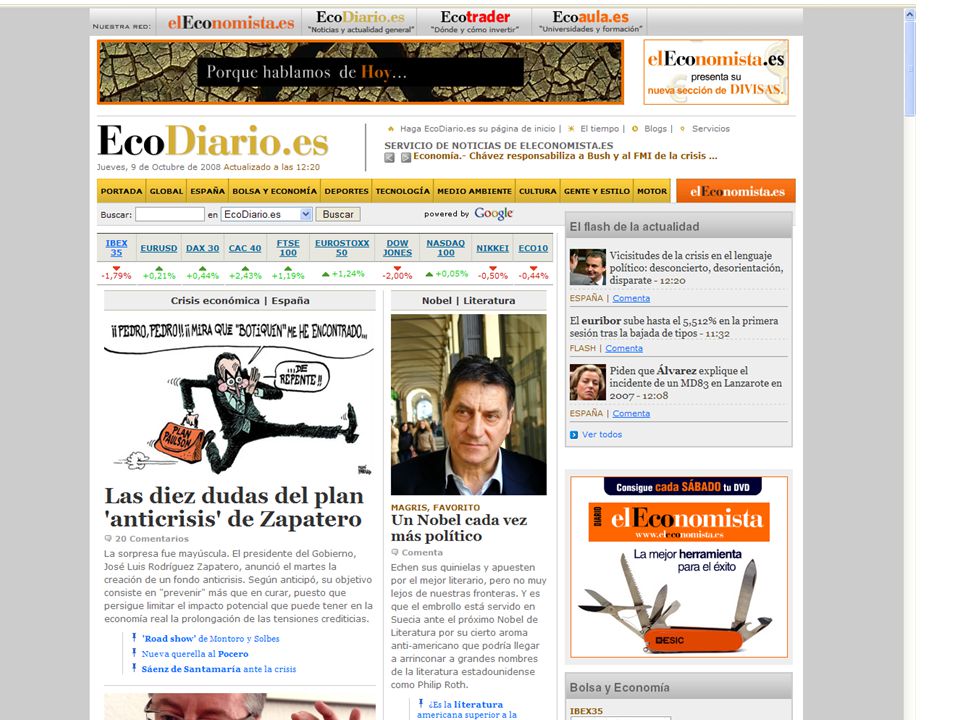This screenshot has width=960, height=720.
Task: Open the MOTOR section
Action: (652, 191)
